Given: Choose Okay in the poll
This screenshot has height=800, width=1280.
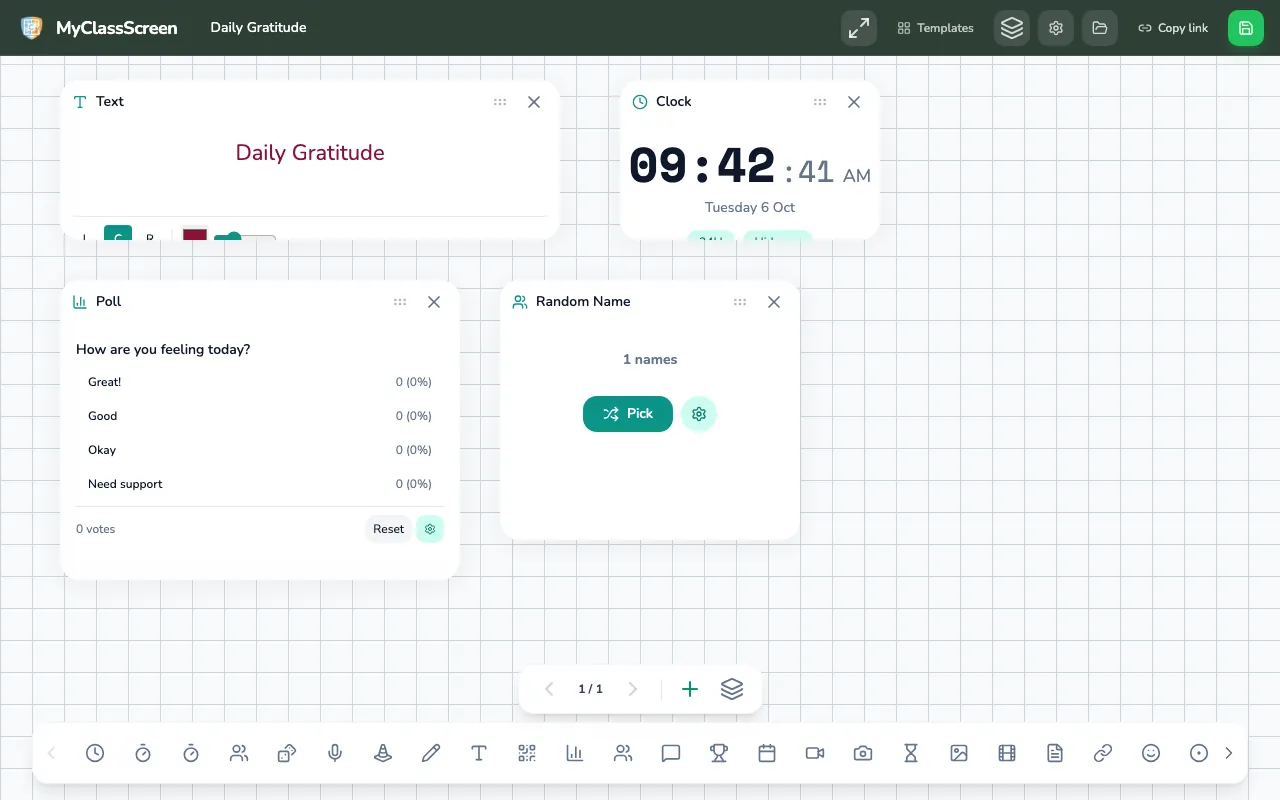Looking at the screenshot, I should click(260, 450).
